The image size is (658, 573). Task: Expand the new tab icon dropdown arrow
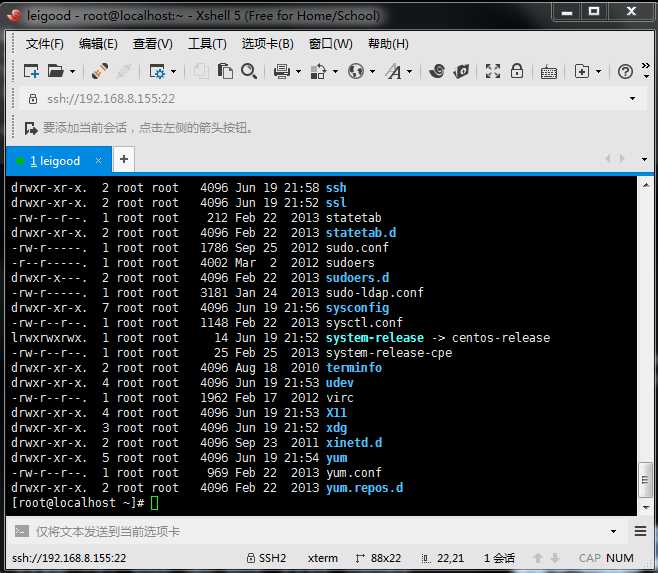(x=598, y=72)
